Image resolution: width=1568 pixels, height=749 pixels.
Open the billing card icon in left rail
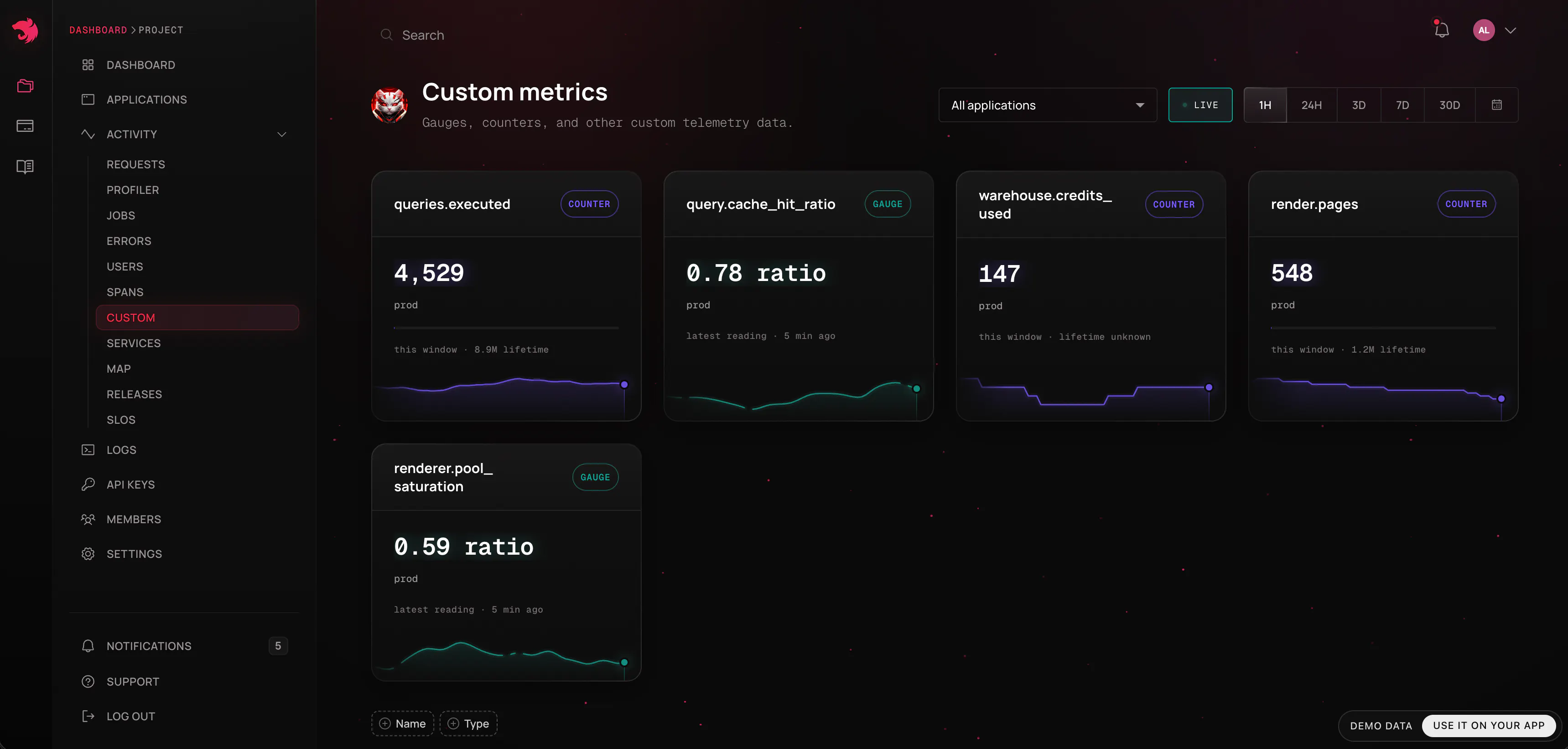point(25,126)
